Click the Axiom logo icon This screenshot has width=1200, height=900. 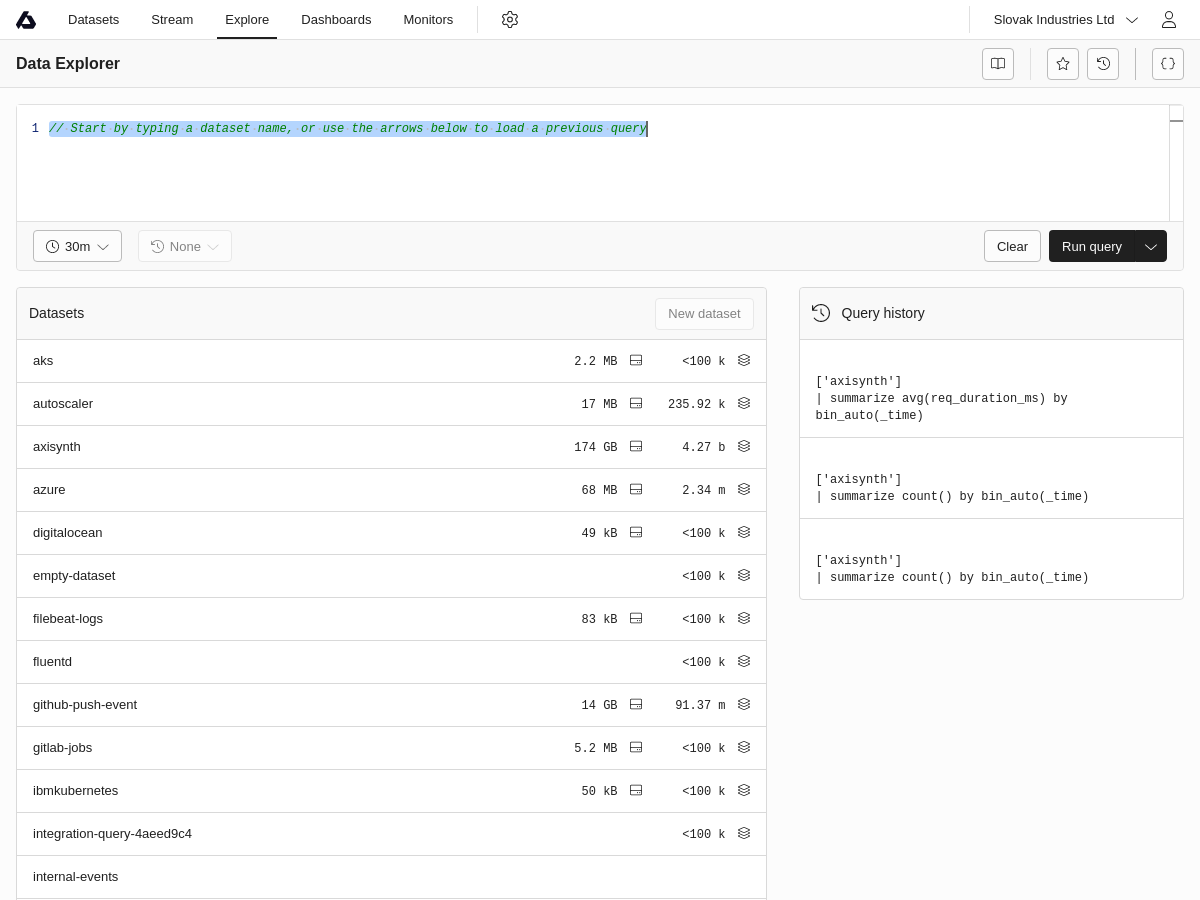(x=26, y=20)
